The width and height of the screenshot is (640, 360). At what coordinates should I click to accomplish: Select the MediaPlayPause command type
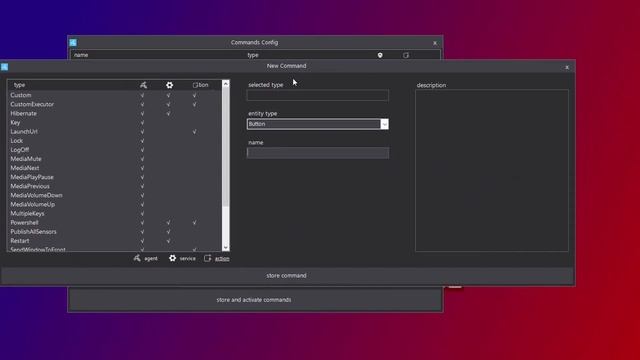[115, 177]
